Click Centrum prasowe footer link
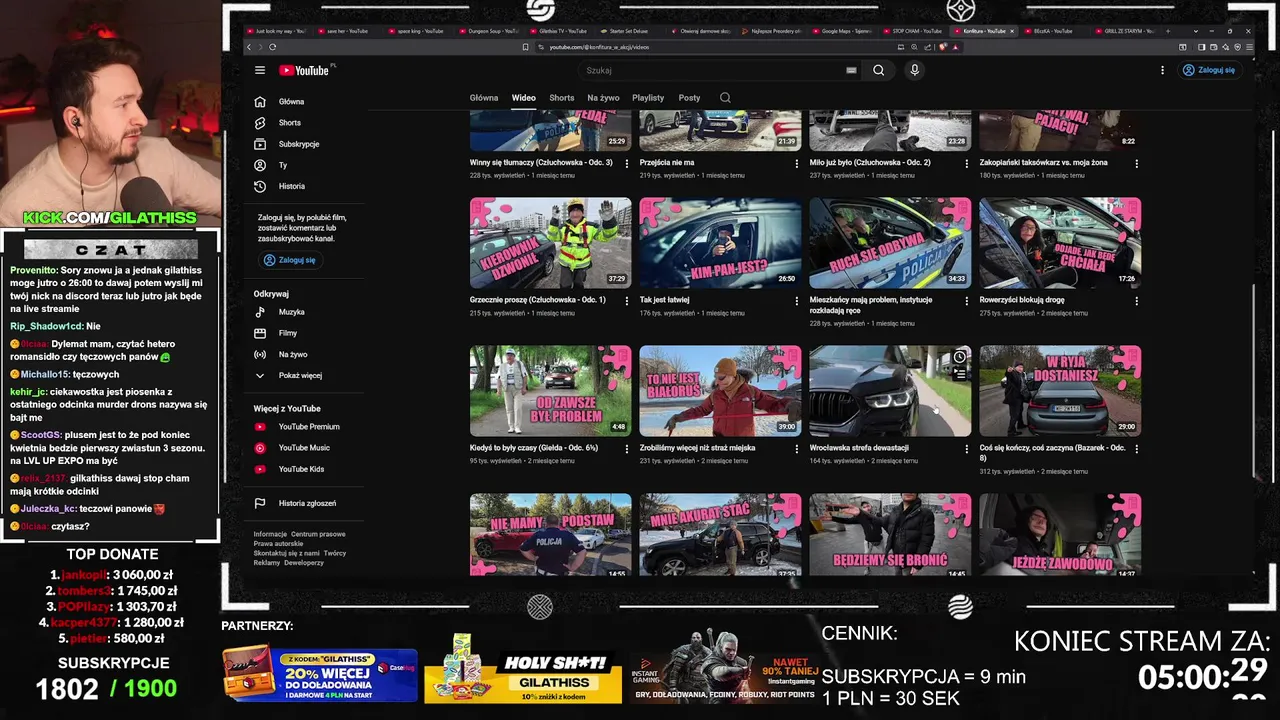1280x720 pixels. (x=318, y=534)
